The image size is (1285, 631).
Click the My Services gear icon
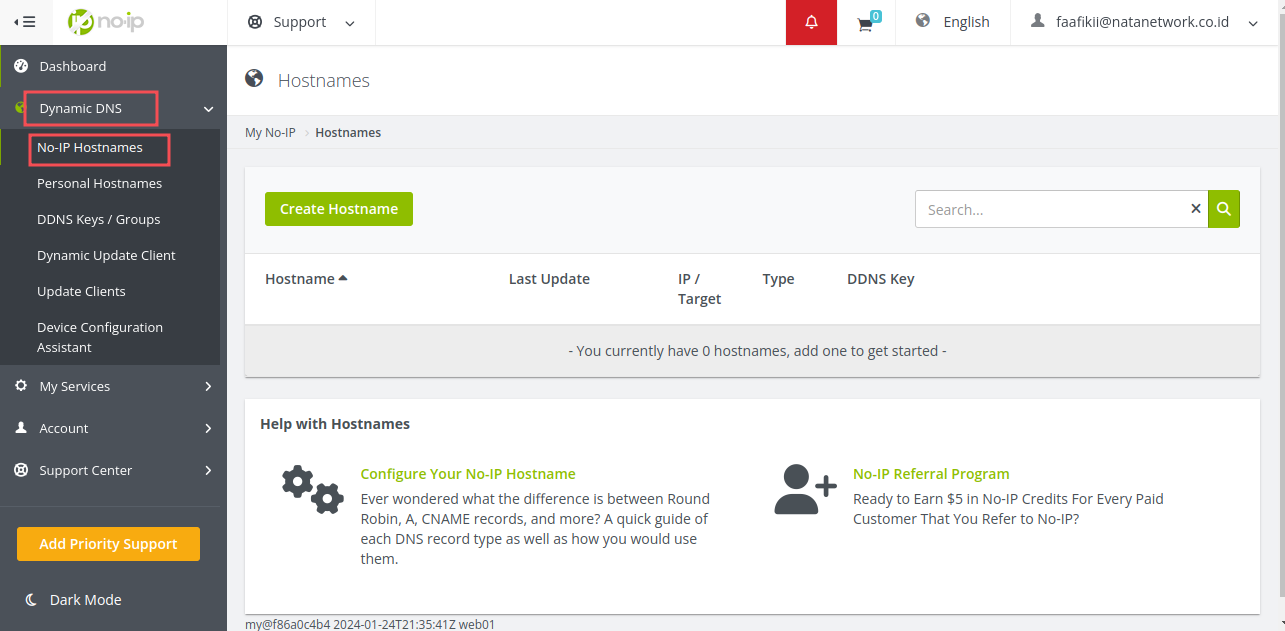(x=21, y=386)
